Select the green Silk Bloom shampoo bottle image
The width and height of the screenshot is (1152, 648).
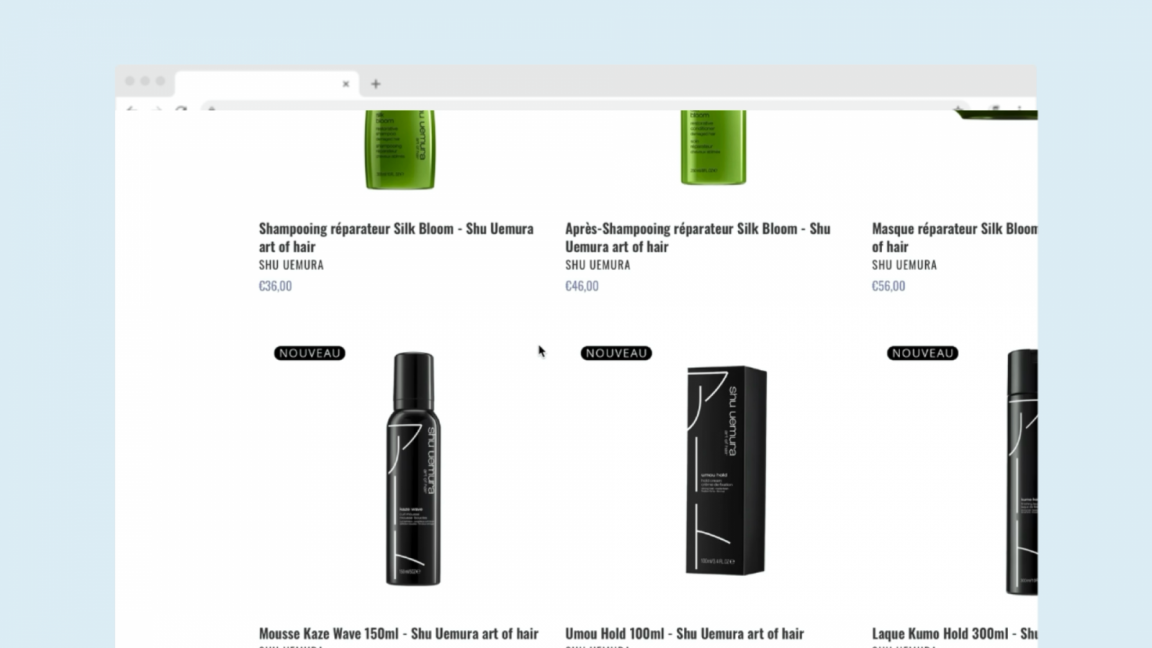(x=400, y=150)
